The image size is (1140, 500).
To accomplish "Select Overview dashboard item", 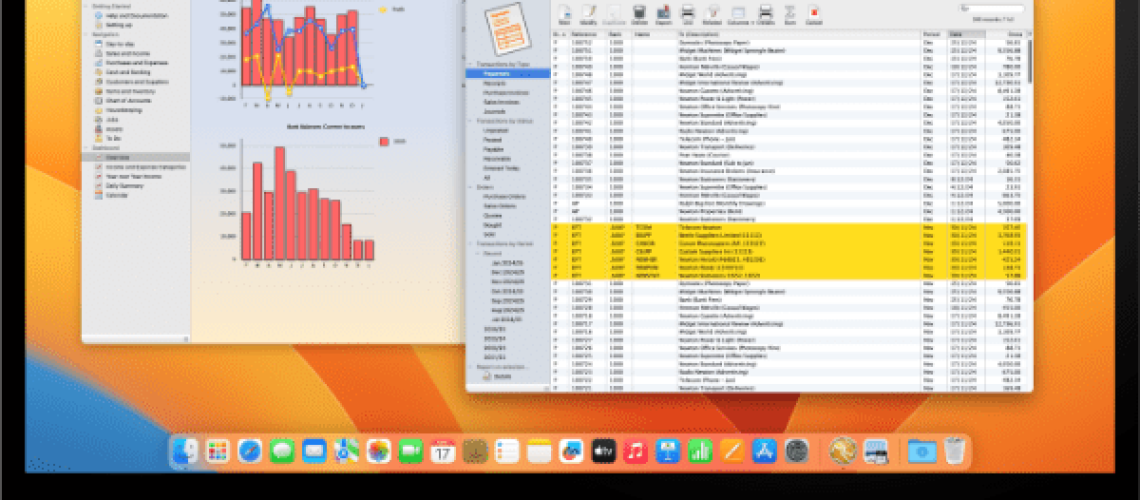I will click(x=135, y=157).
